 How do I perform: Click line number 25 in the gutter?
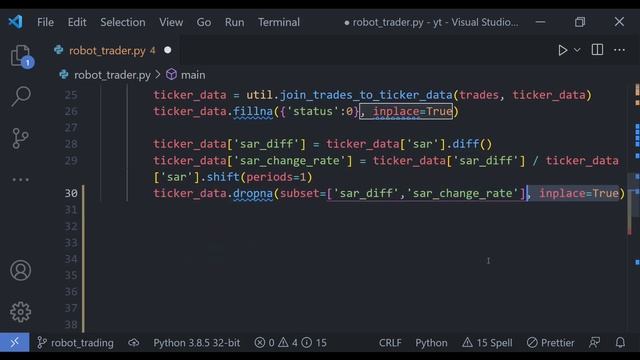pos(71,95)
